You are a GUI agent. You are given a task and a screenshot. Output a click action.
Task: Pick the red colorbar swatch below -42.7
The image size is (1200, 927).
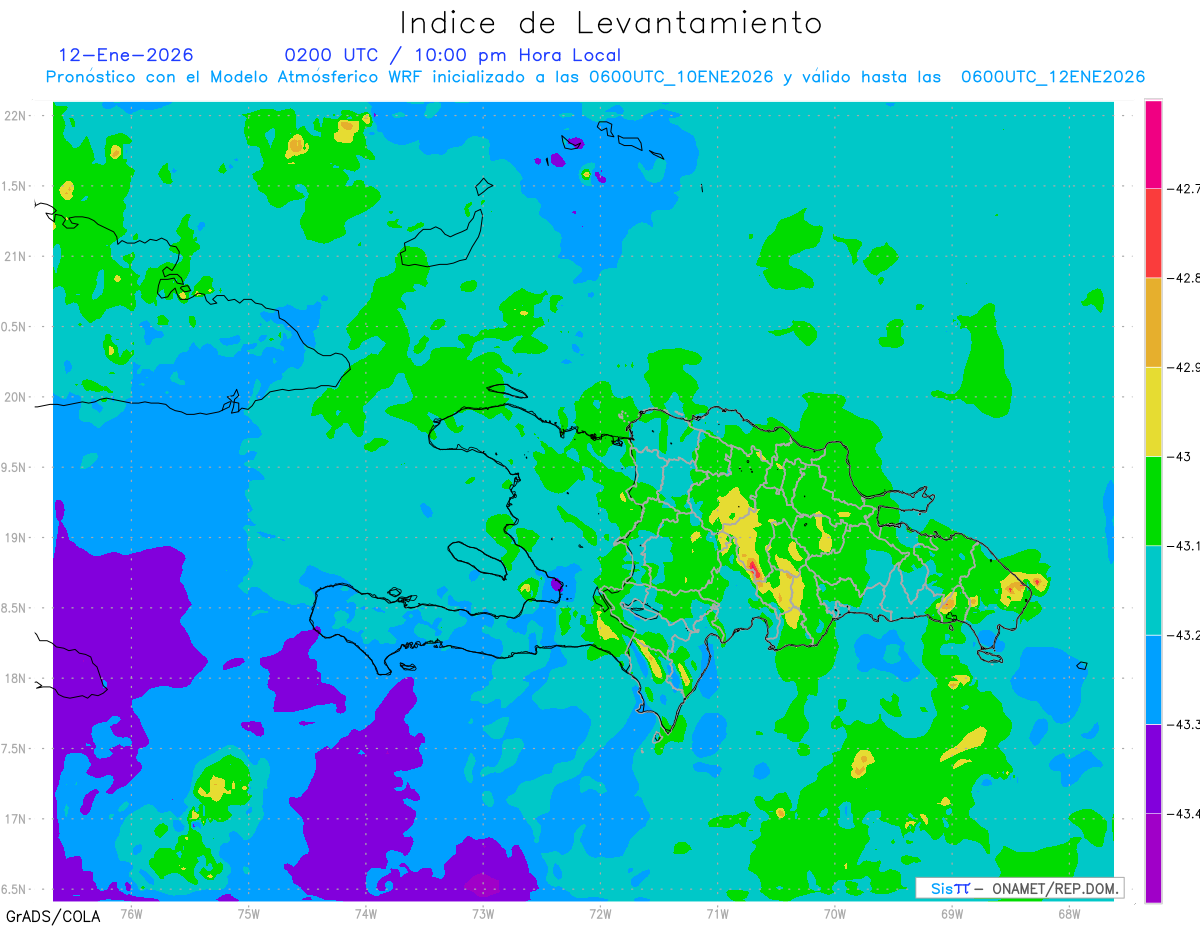tap(1153, 232)
